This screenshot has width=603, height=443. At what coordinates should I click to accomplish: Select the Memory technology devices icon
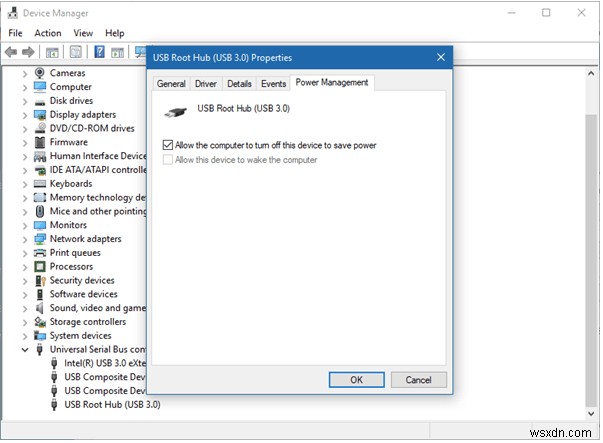tap(40, 197)
